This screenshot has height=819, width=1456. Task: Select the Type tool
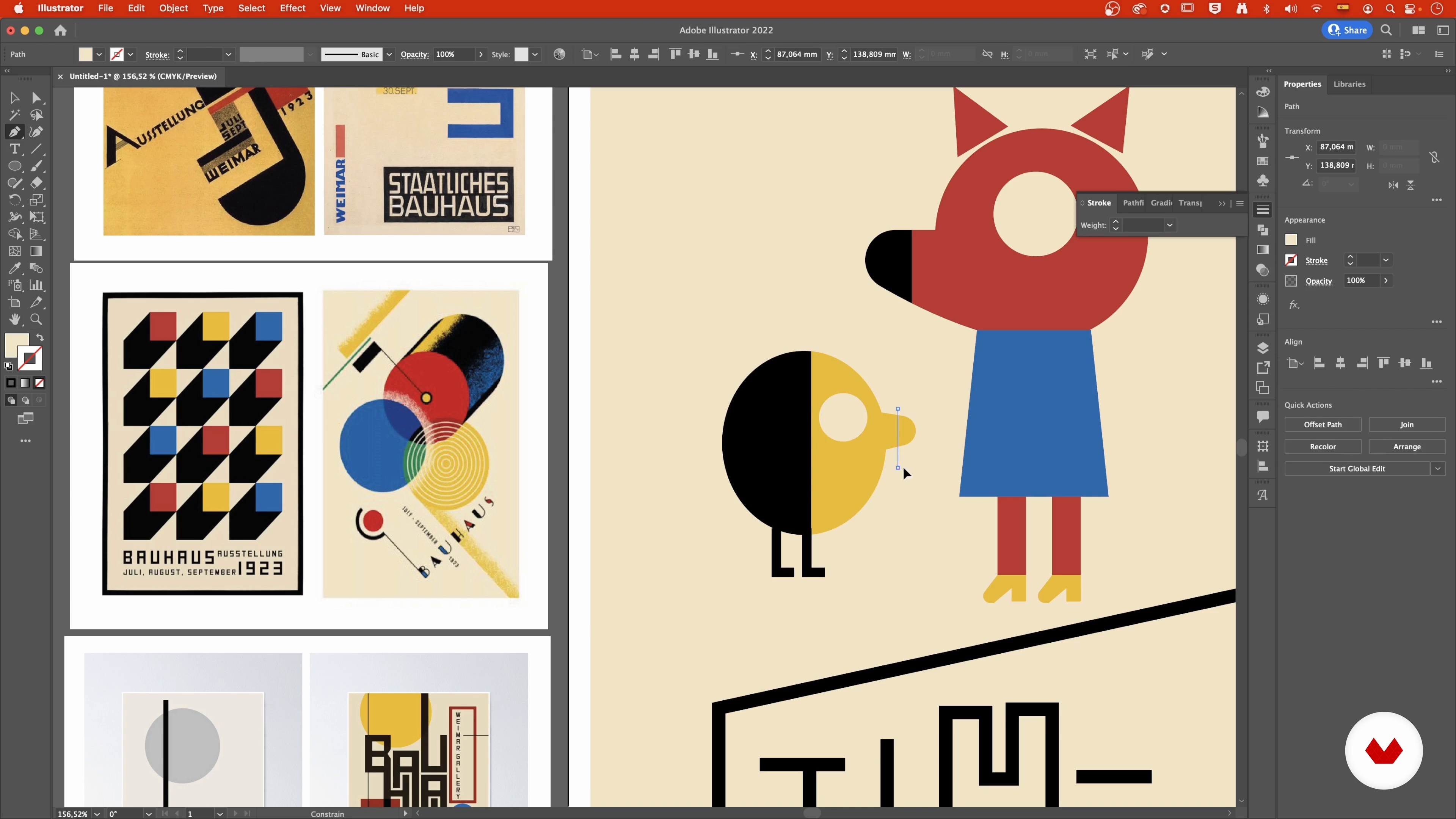pos(15,149)
